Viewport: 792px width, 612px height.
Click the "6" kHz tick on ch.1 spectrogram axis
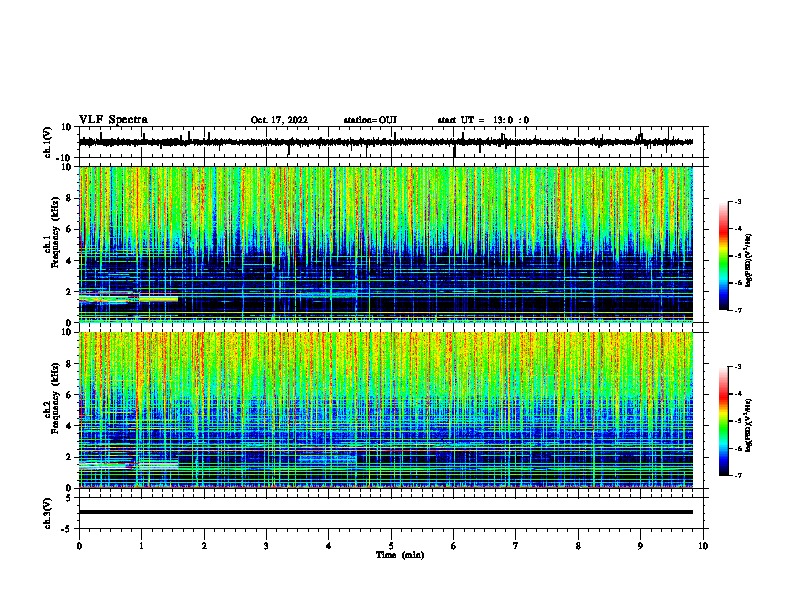tap(70, 229)
